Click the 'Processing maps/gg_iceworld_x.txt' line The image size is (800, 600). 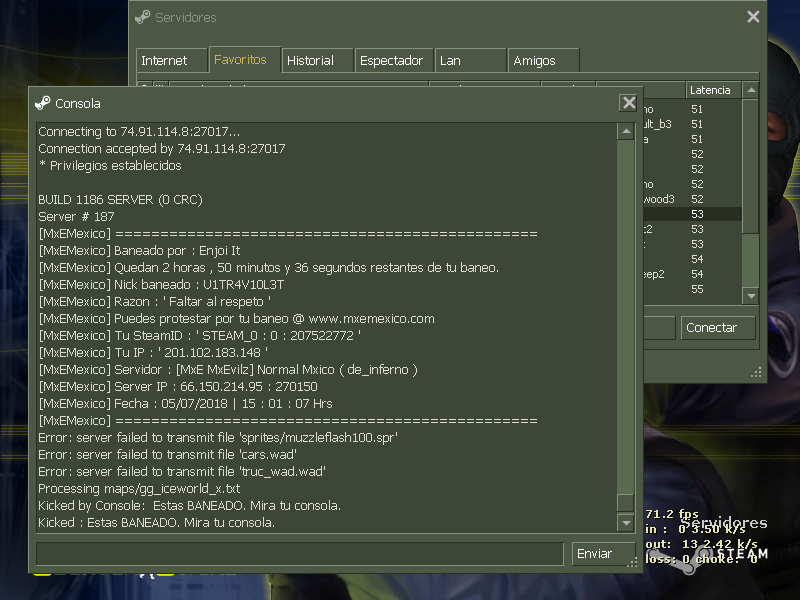tap(139, 489)
